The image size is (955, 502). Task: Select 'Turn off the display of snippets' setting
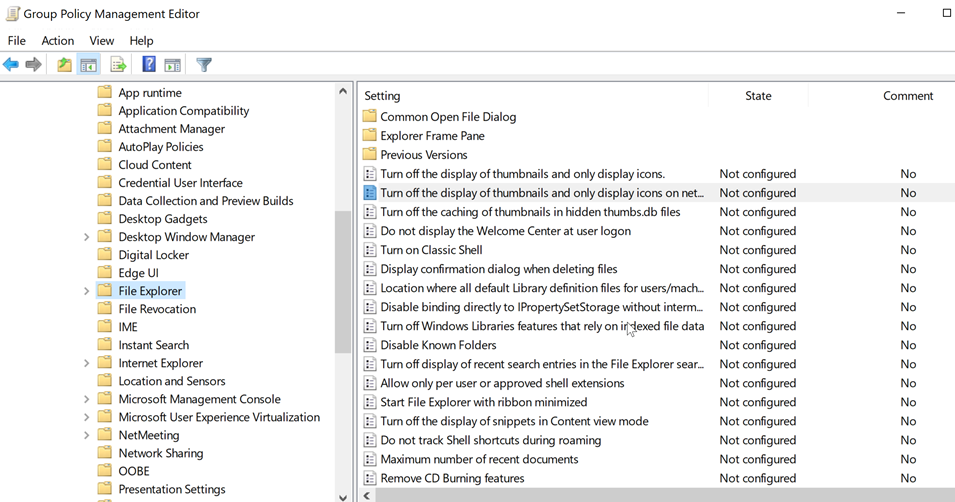[515, 421]
